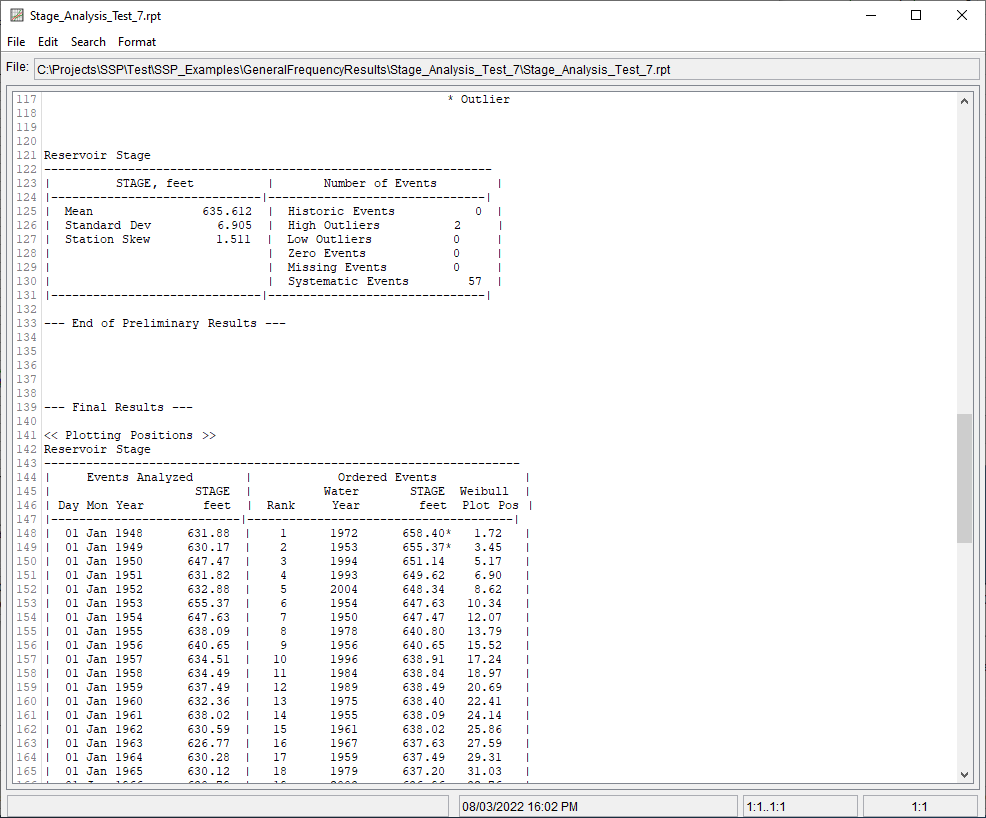Click 'Zero Events' label
The image size is (986, 818).
click(327, 253)
